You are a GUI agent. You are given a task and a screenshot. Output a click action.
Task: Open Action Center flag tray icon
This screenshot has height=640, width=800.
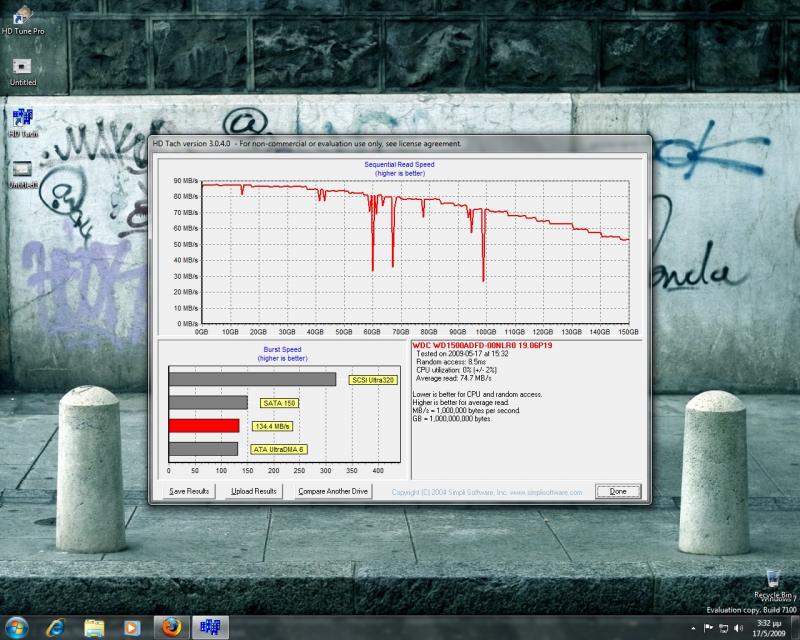click(708, 628)
